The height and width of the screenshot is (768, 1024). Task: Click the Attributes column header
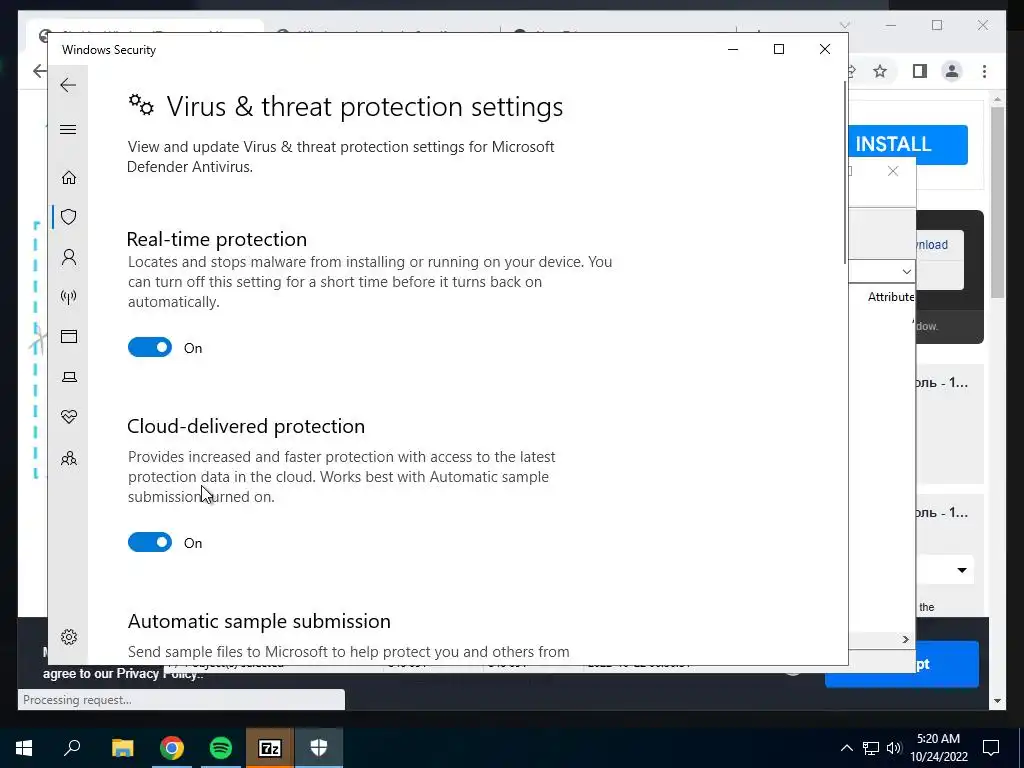coord(890,297)
